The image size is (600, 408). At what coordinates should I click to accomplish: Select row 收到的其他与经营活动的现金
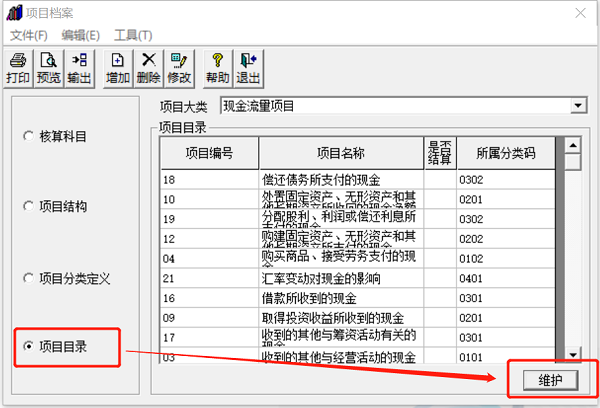coord(358,356)
